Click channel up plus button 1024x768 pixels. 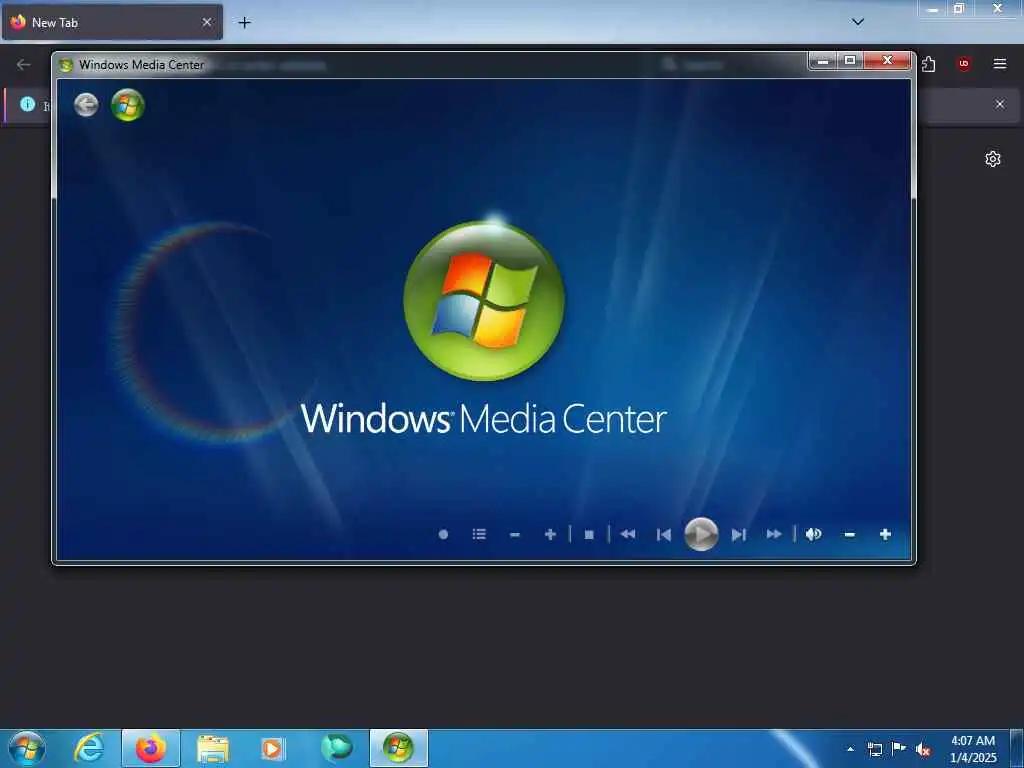(x=550, y=534)
